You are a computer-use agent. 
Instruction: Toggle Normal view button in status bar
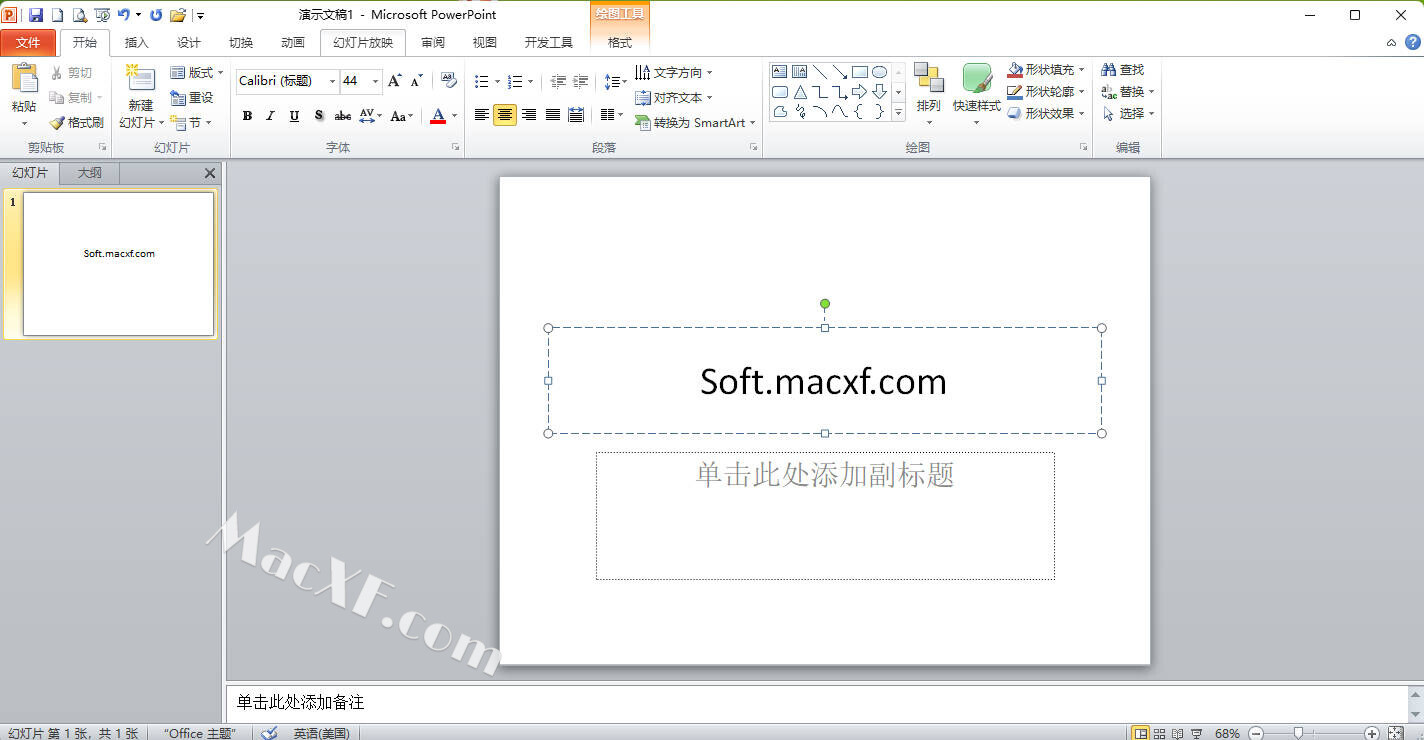pyautogui.click(x=1141, y=733)
